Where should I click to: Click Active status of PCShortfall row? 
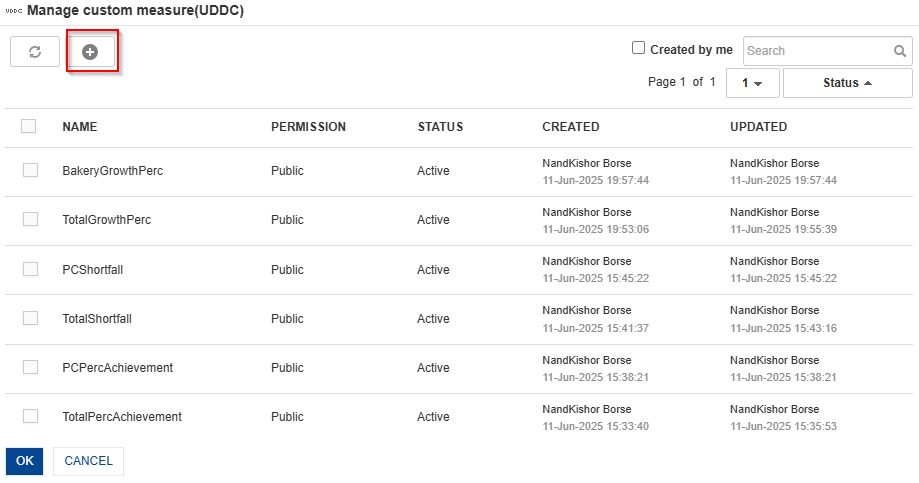click(x=433, y=270)
